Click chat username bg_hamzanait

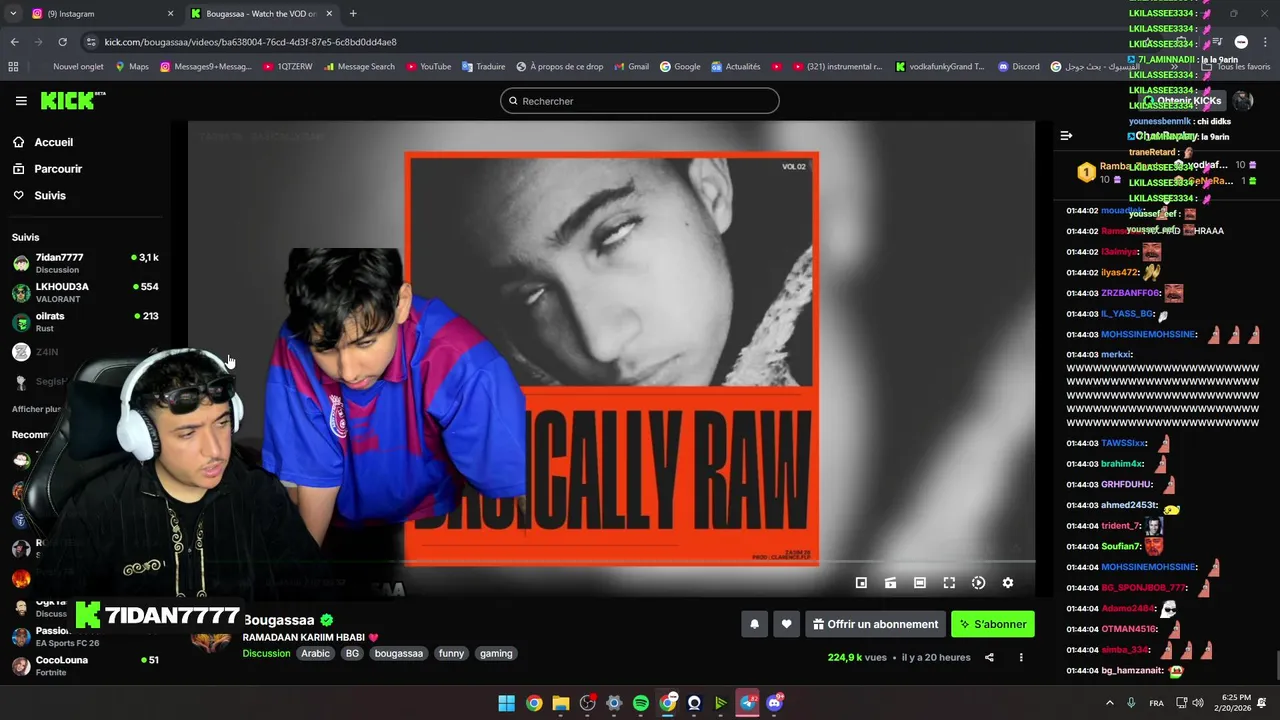click(x=1132, y=670)
